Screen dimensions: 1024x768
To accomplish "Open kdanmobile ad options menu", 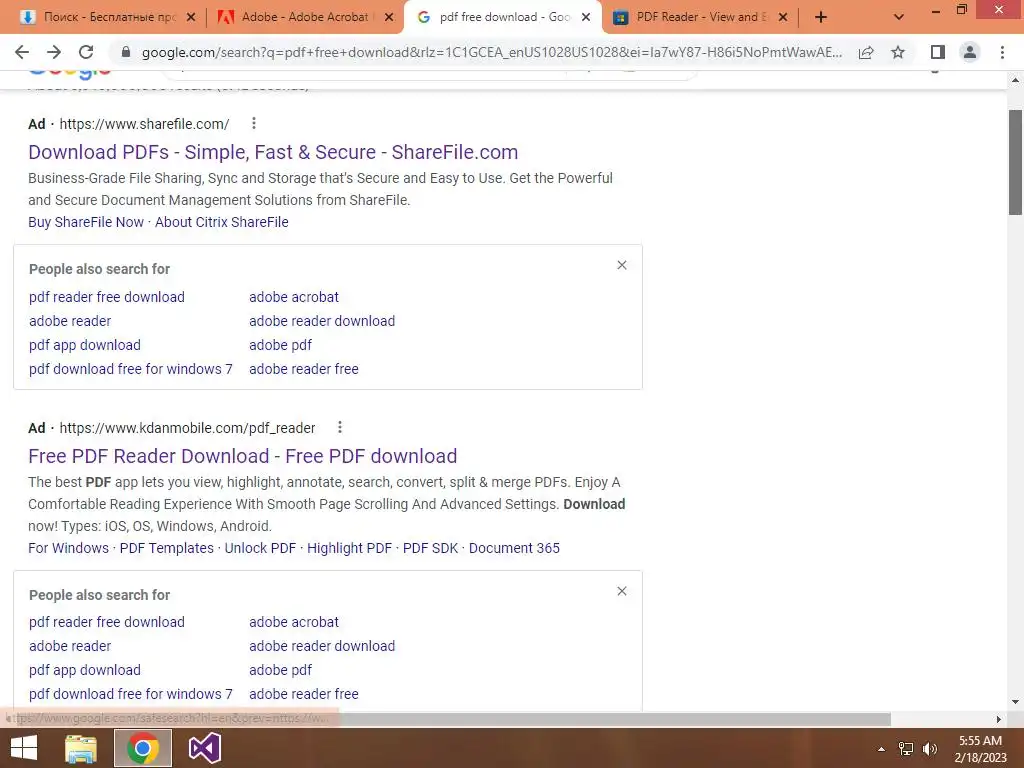I will (340, 427).
